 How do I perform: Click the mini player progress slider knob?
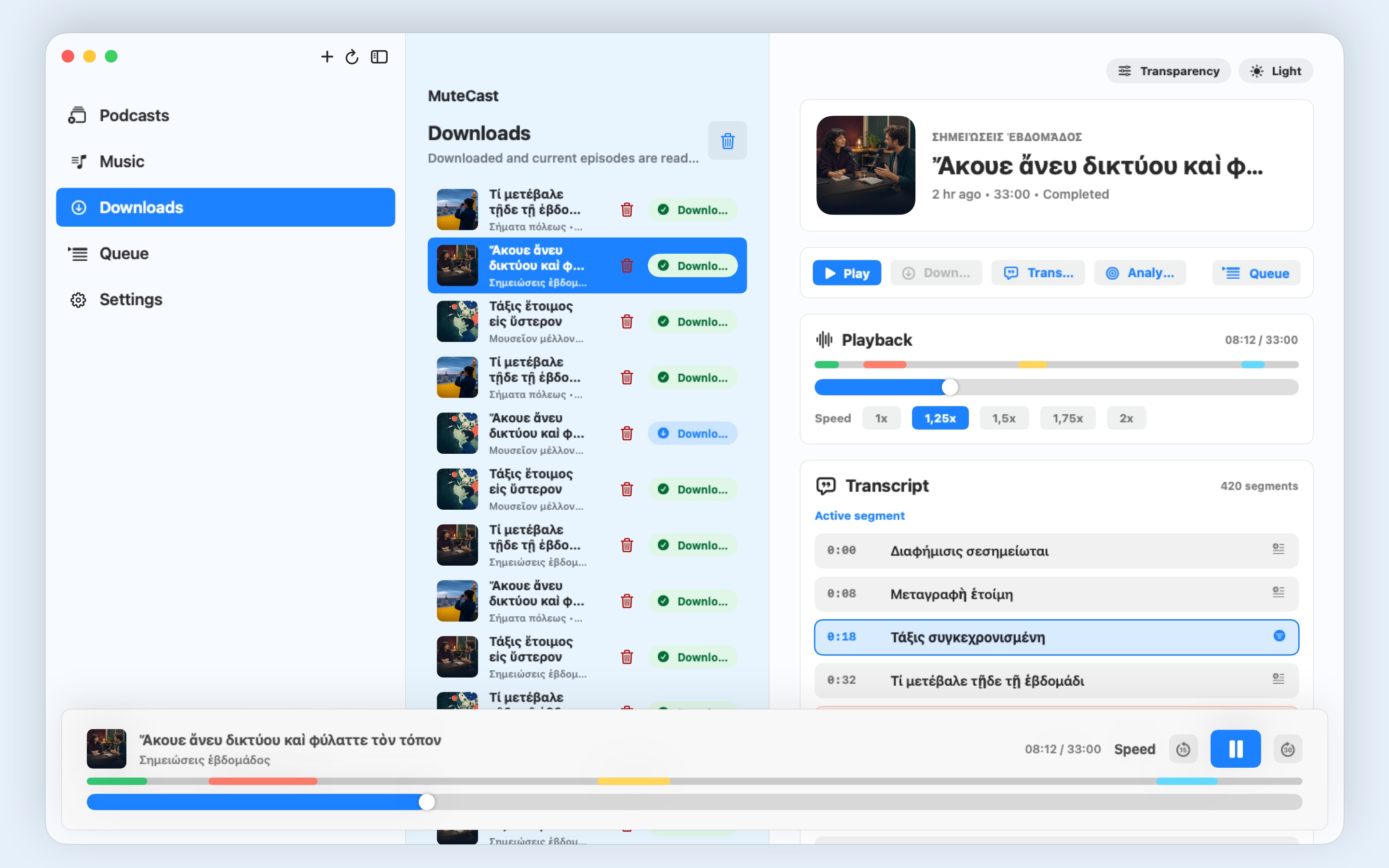(x=426, y=802)
